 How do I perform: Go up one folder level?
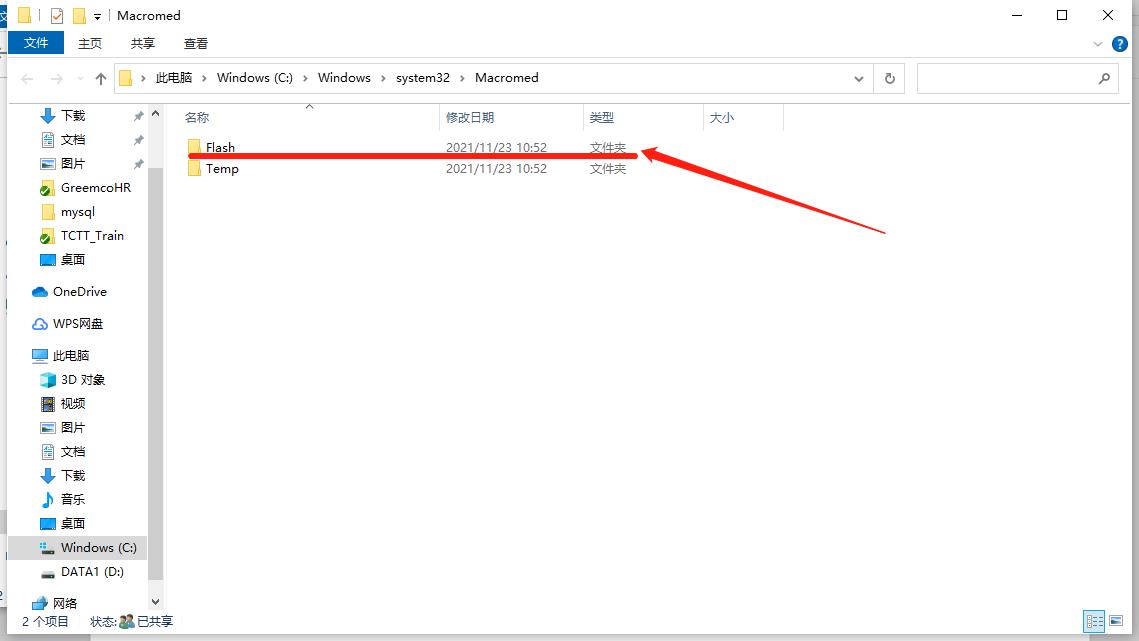[x=101, y=78]
